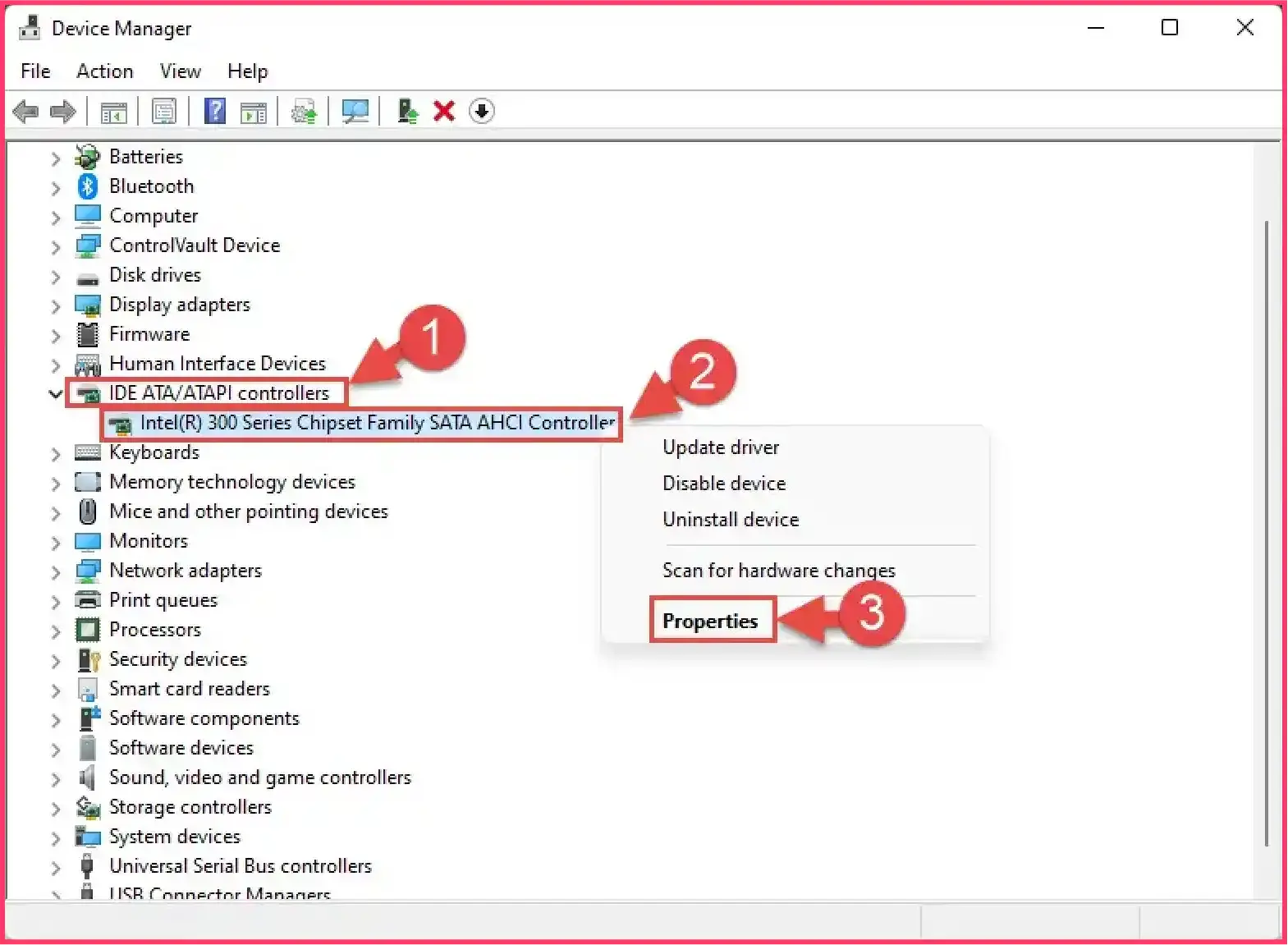
Task: Click the Computer category icon
Action: pos(87,216)
